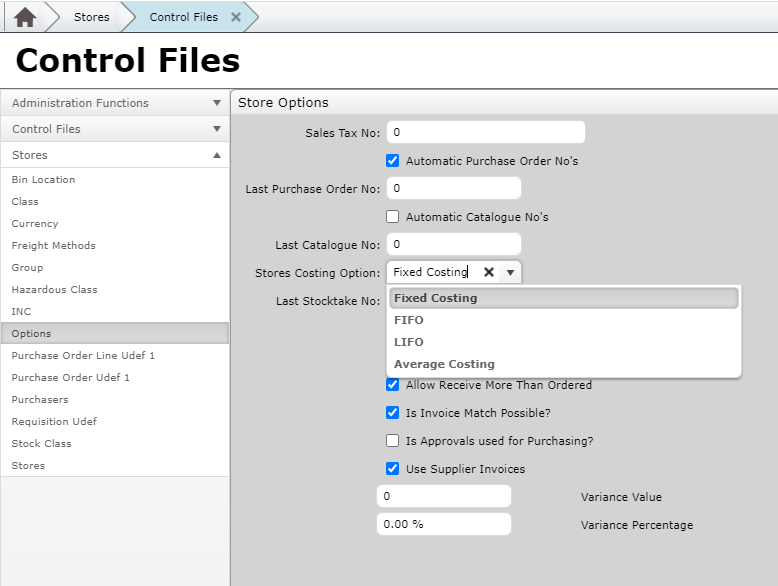
Task: Open the Stores breadcrumb tab
Action: tap(91, 17)
